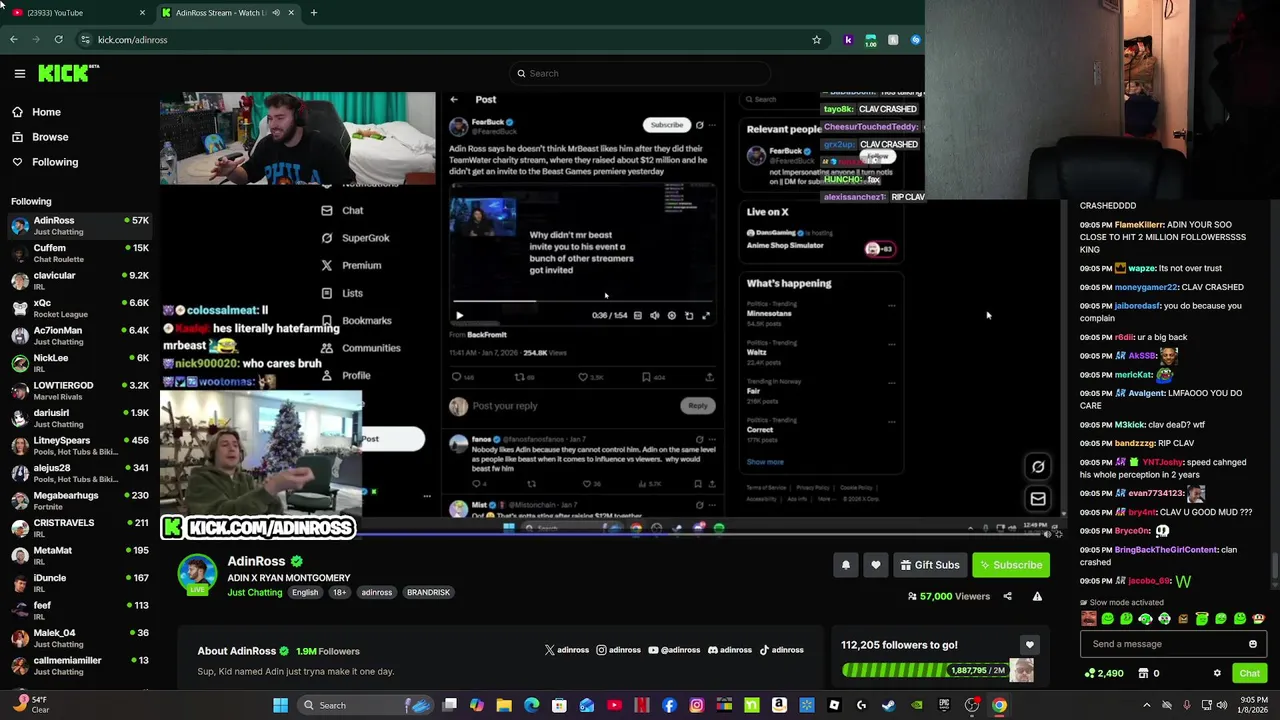1280x720 pixels.
Task: Open AdinRoss TikTok social link
Action: [781, 650]
